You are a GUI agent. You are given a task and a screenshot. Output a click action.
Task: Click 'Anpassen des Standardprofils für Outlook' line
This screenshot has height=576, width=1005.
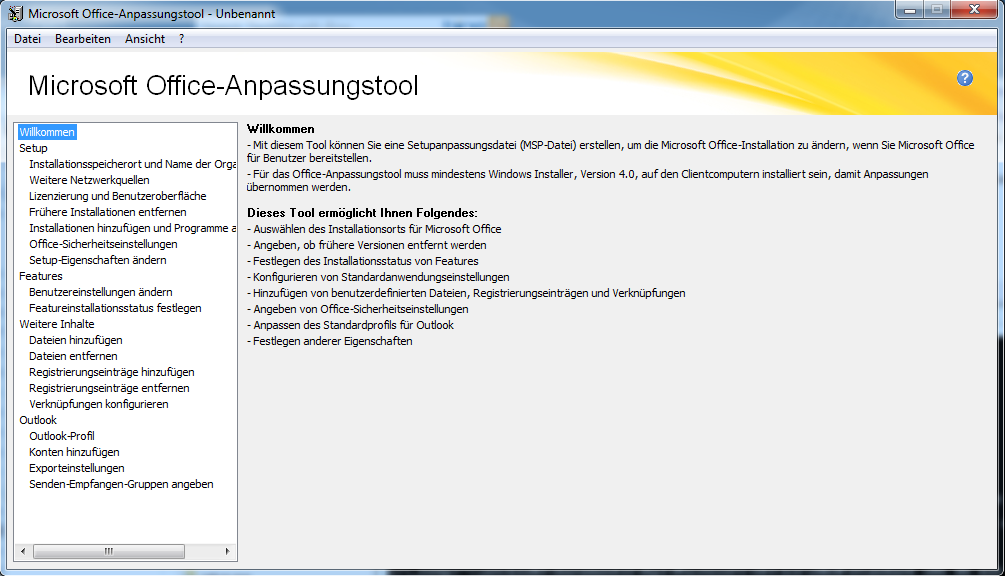pos(350,325)
